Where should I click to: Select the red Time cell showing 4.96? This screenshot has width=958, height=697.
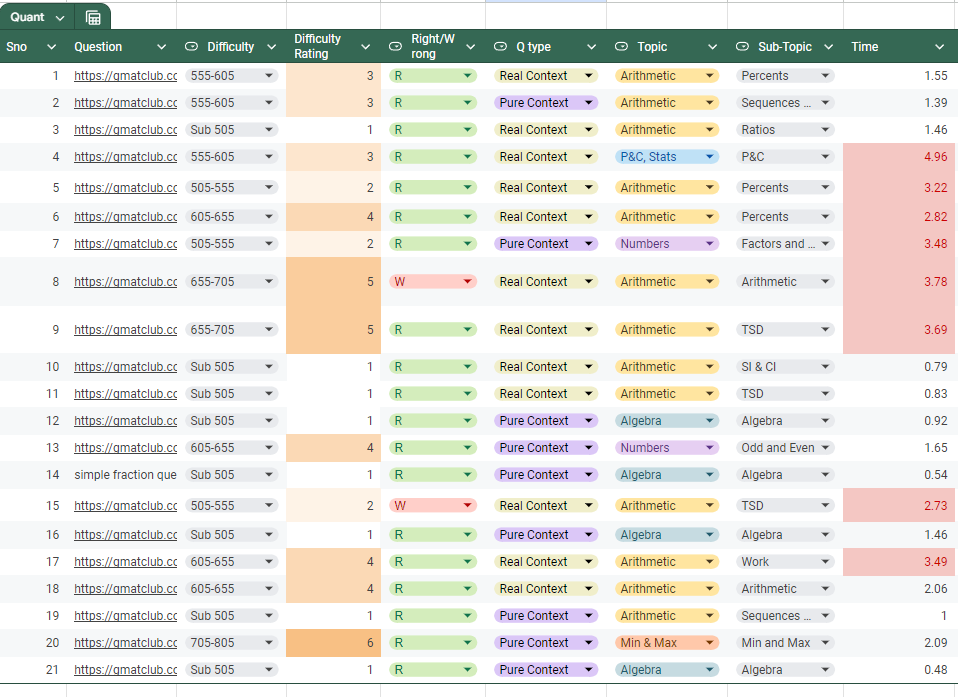coord(899,157)
